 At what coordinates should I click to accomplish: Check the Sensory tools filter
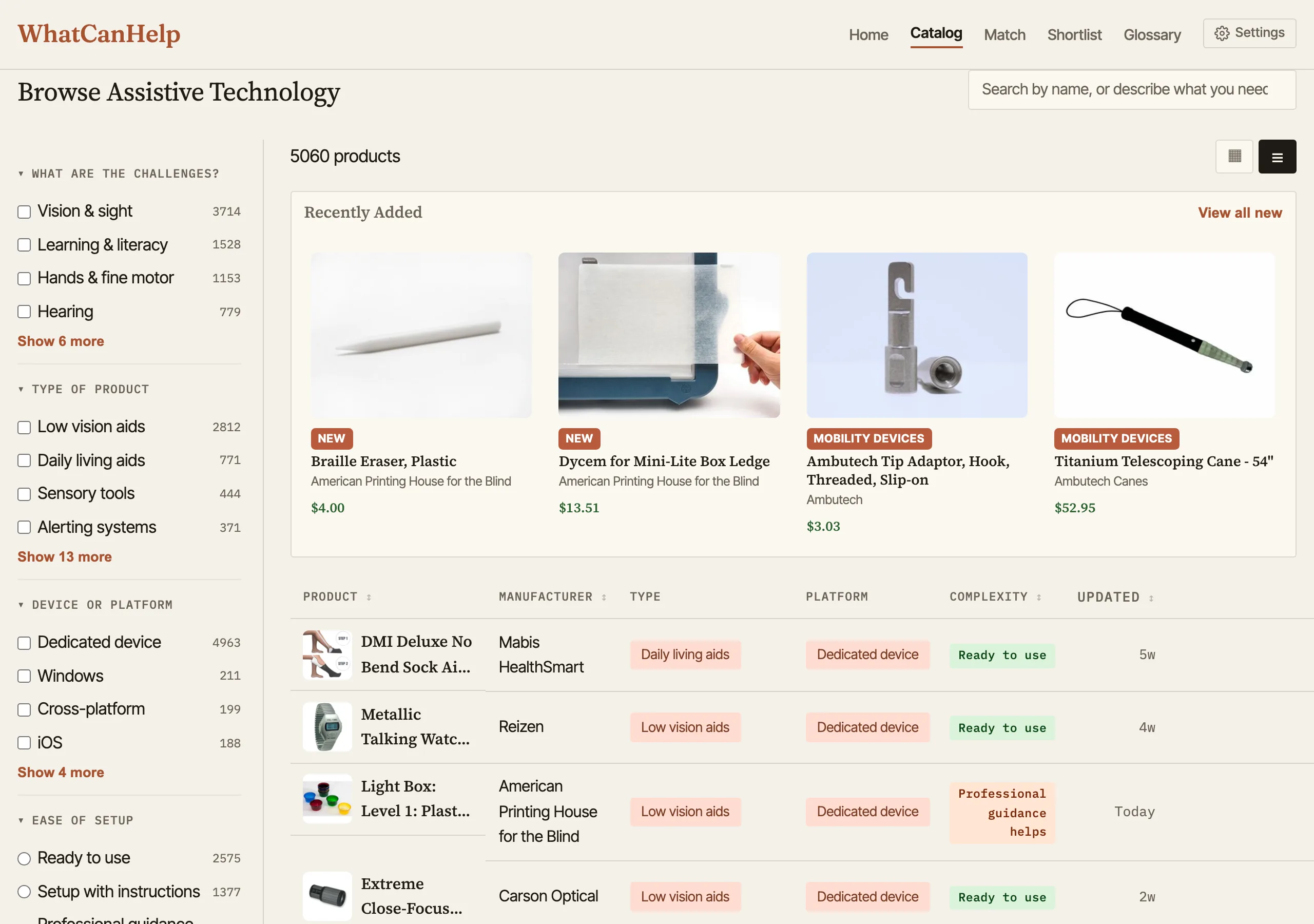pos(24,494)
